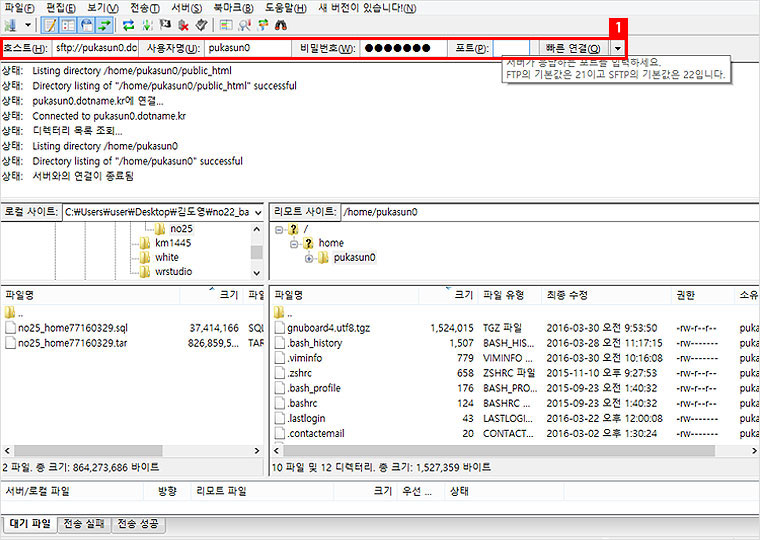Image resolution: width=760 pixels, height=540 pixels.
Task: Open the Site Manager dropdown arrow
Action: 27,24
